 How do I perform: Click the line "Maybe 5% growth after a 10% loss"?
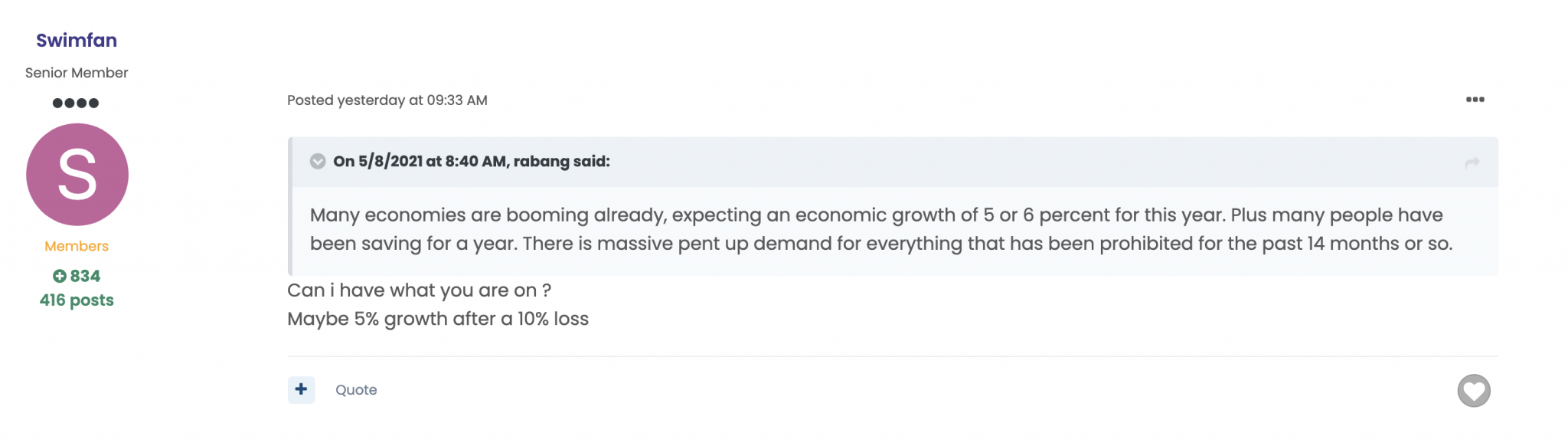438,319
